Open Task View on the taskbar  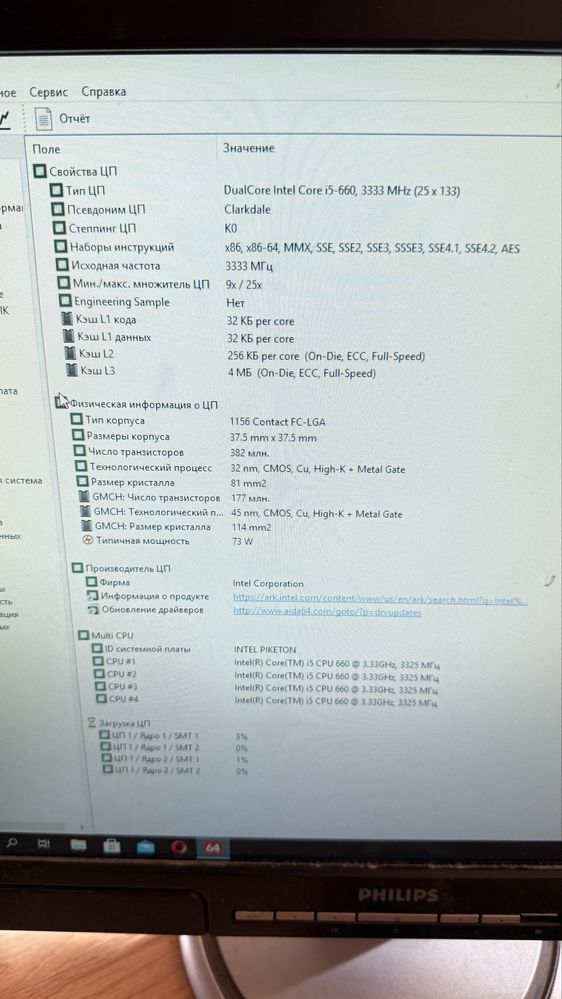pos(43,844)
